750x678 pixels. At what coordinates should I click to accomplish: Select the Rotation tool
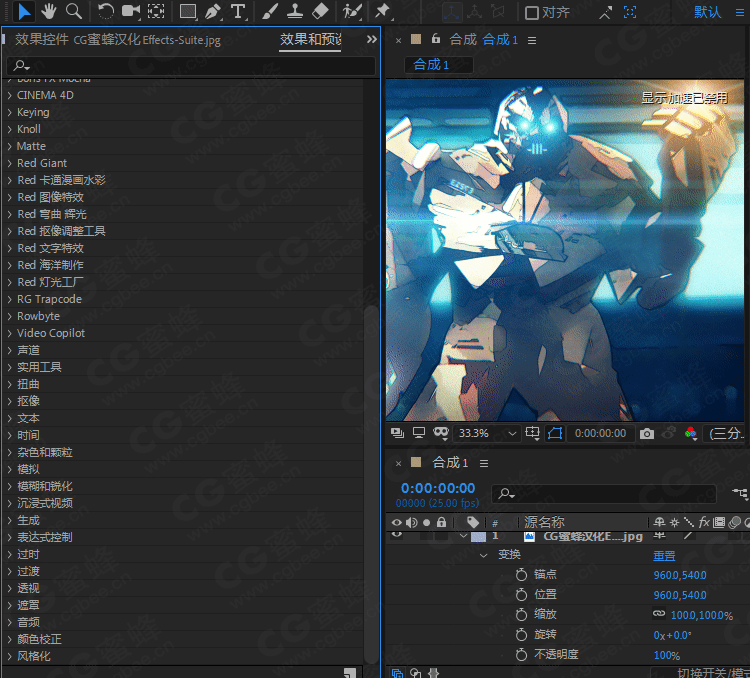[106, 11]
